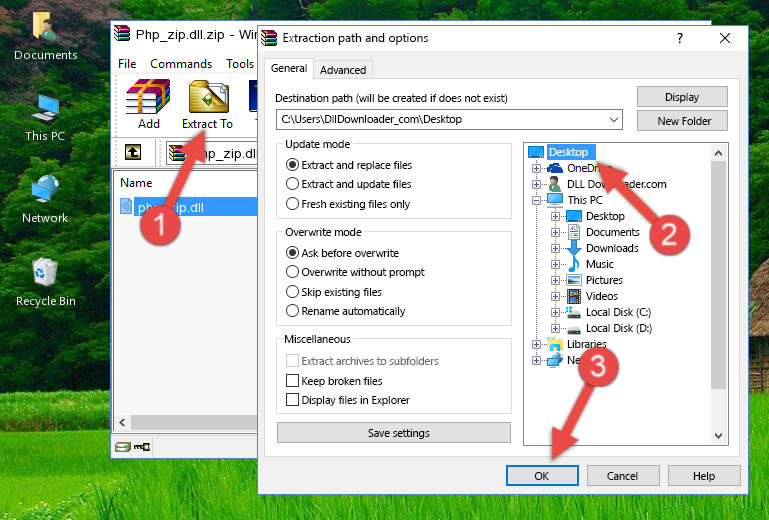Open the Commands menu
This screenshot has width=769, height=520.
[x=181, y=64]
